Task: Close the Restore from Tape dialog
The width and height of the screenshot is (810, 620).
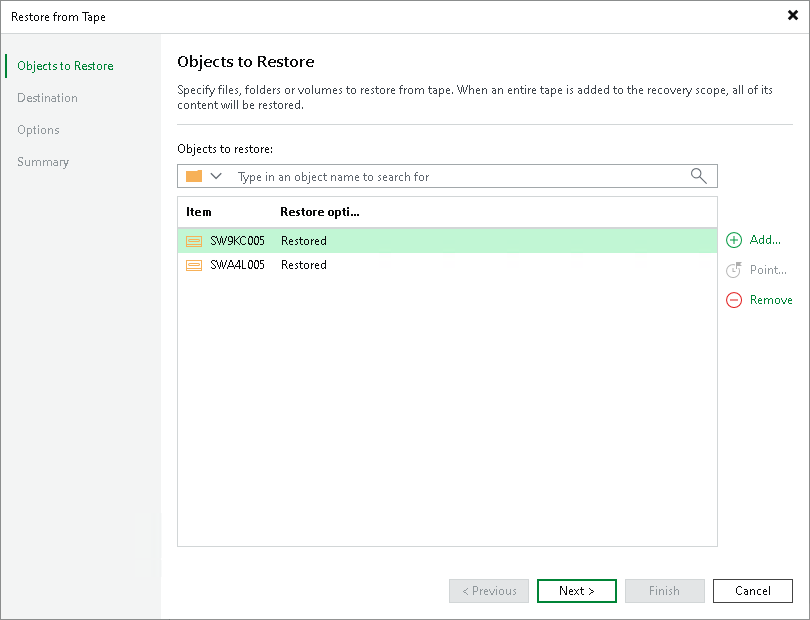Action: [792, 16]
